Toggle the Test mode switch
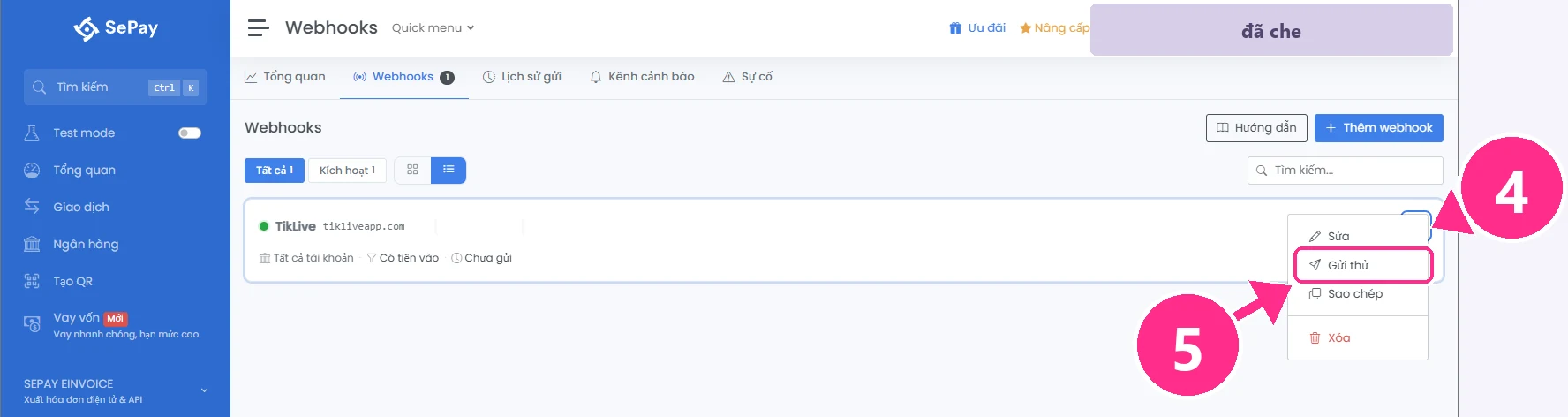The height and width of the screenshot is (417, 1568). point(190,133)
